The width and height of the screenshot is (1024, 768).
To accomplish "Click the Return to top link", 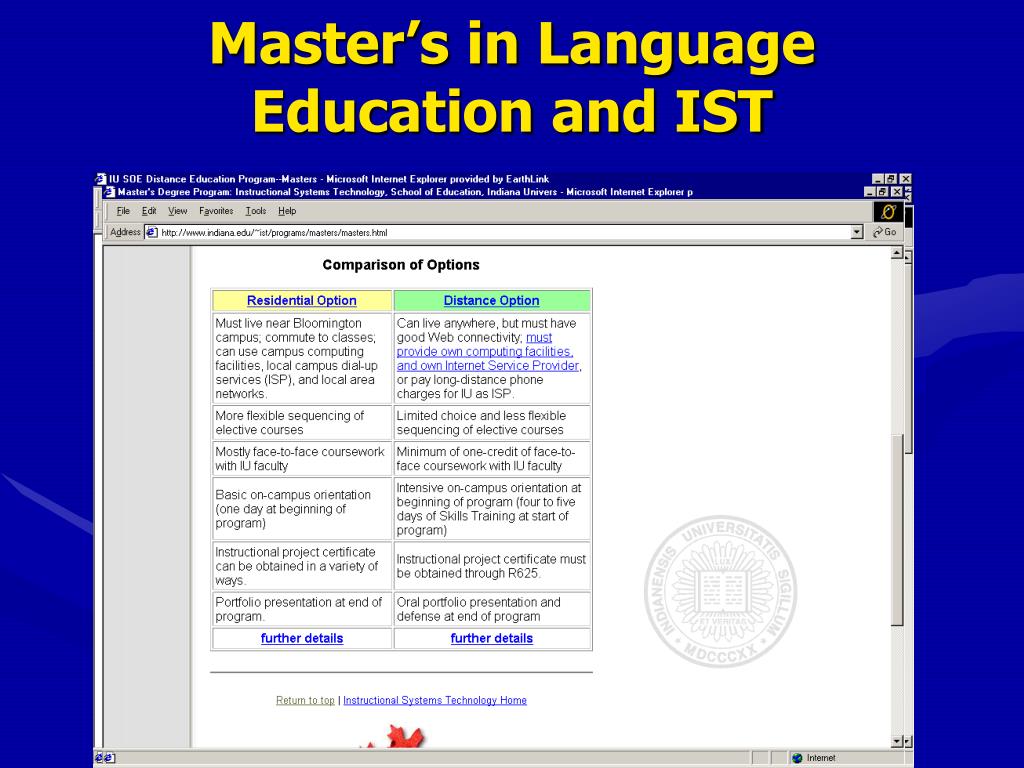I will tap(305, 700).
